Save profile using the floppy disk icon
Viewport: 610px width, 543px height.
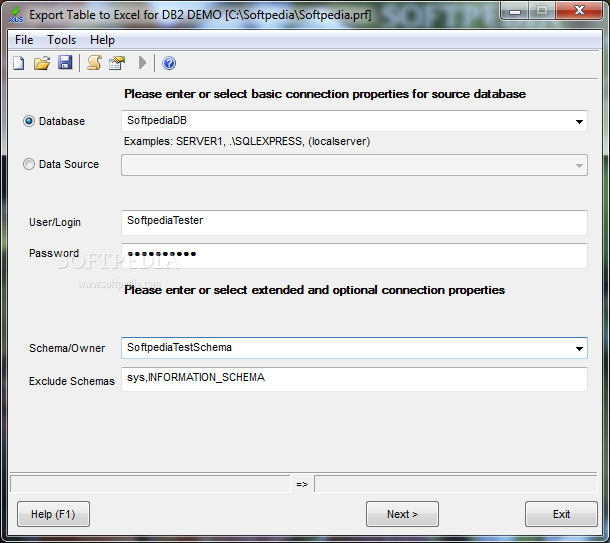coord(65,63)
